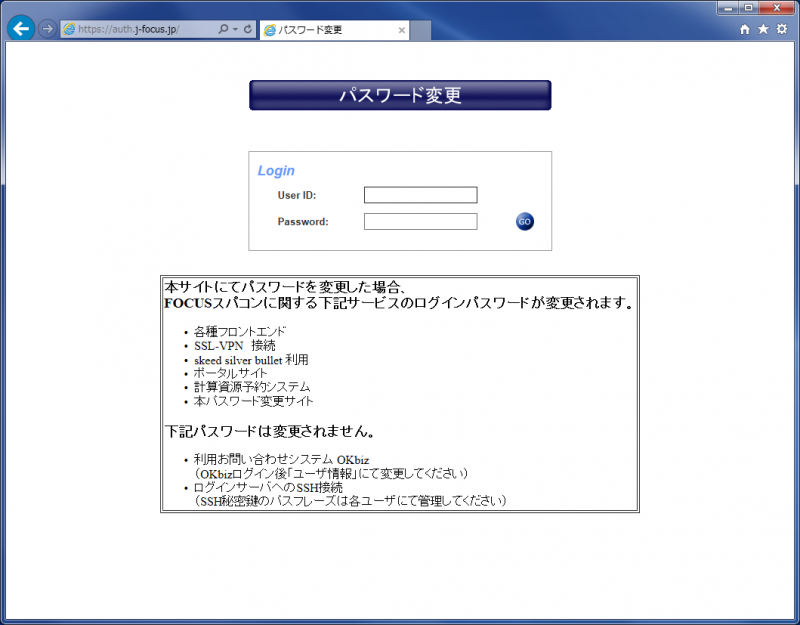Click the Login heading text
The image size is (800, 625).
point(276,171)
